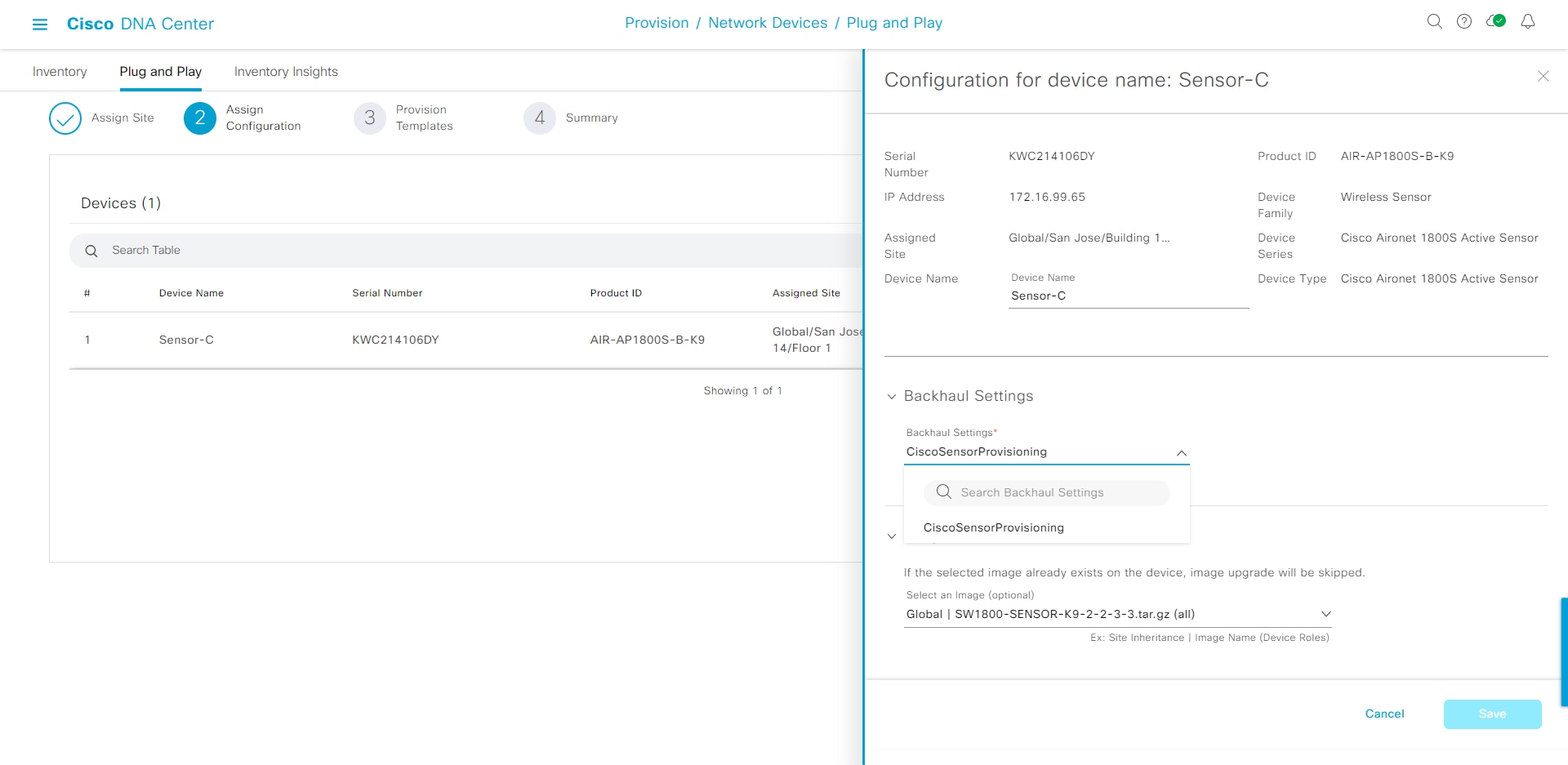Focus the Search Backhaul Settings field

click(x=1046, y=492)
